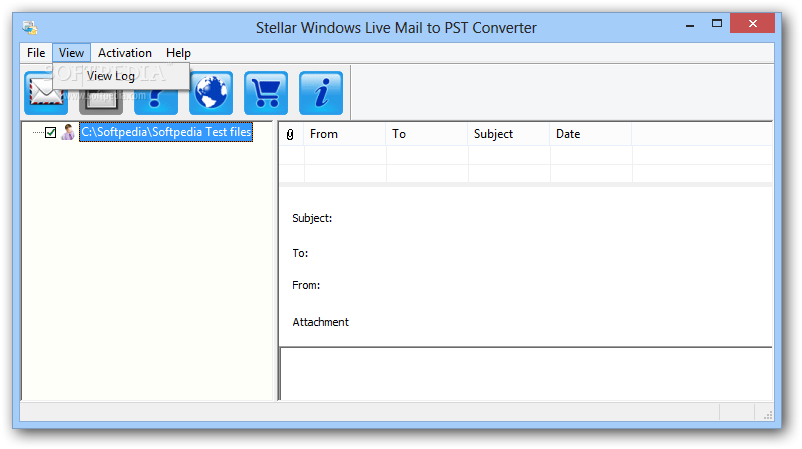Close the open View menu
802x449 pixels.
[71, 53]
